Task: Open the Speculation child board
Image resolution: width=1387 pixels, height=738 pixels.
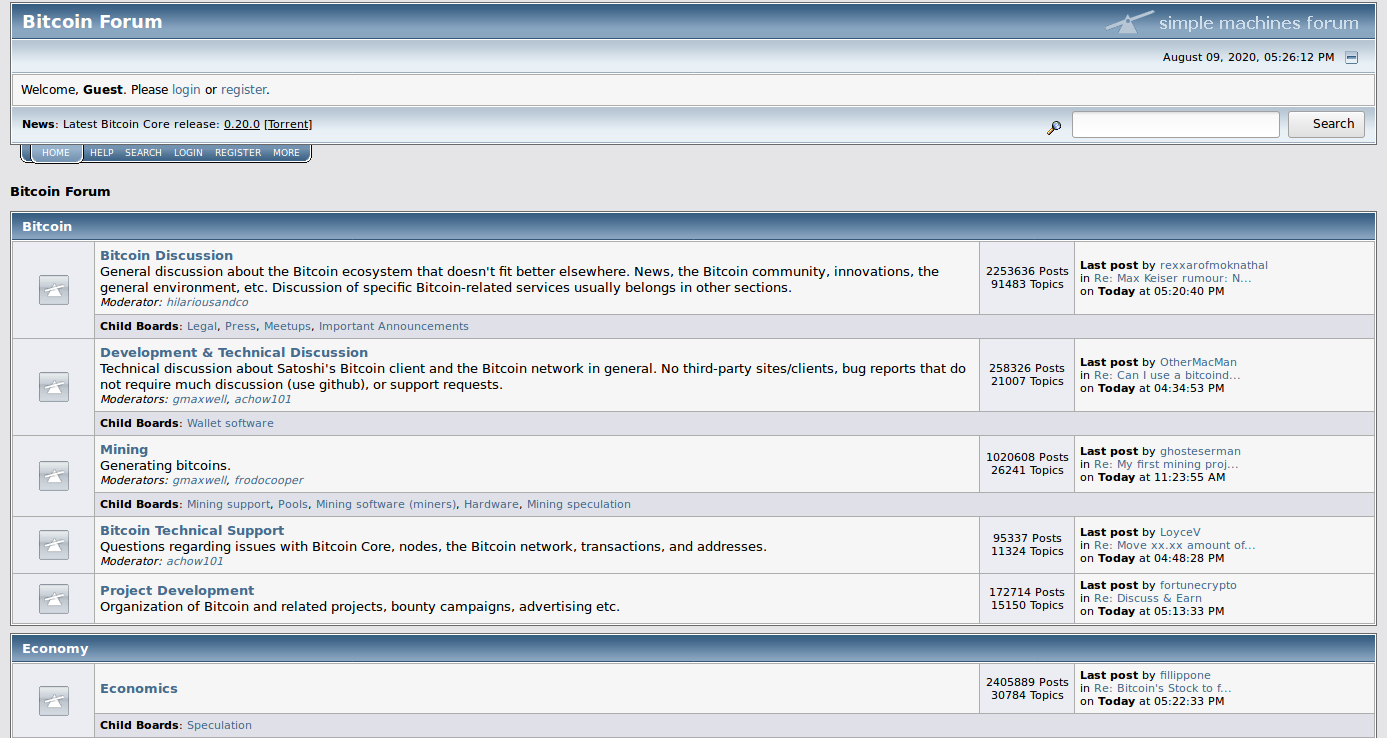Action: [219, 726]
